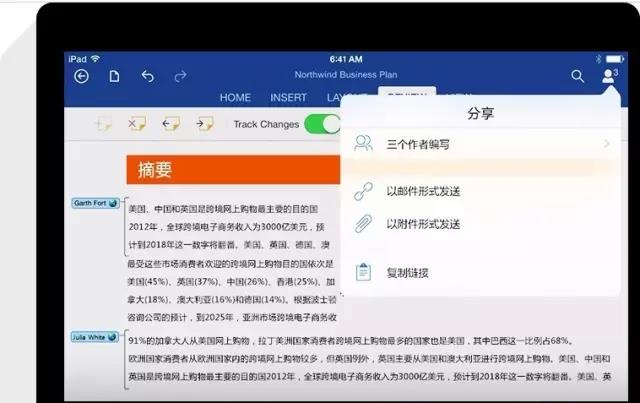This screenshot has width=640, height=403.
Task: Tap the clipboard copy icon
Action: 363,272
